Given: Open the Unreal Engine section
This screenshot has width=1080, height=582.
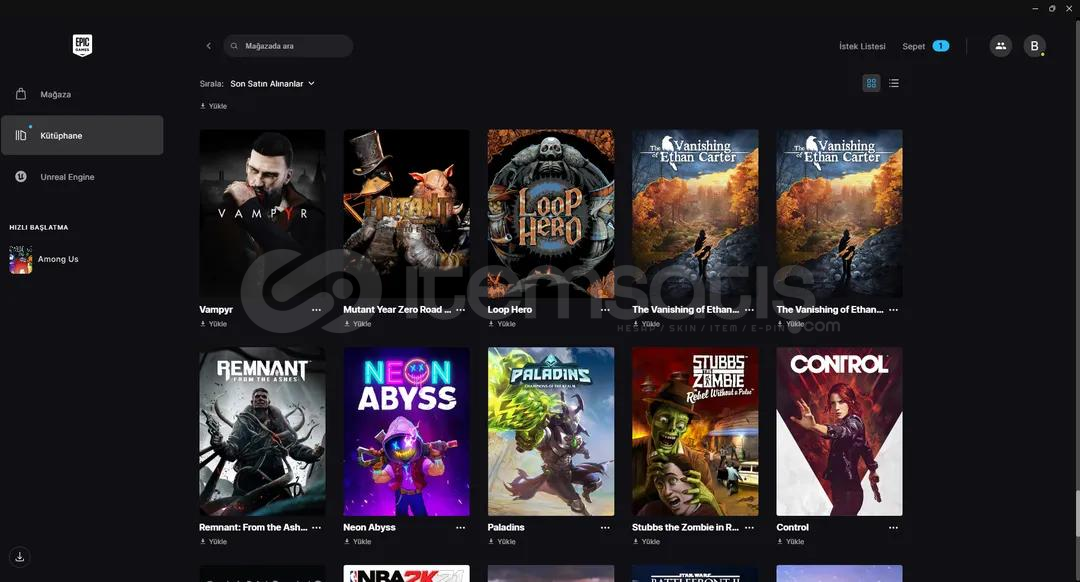Looking at the screenshot, I should pos(82,177).
